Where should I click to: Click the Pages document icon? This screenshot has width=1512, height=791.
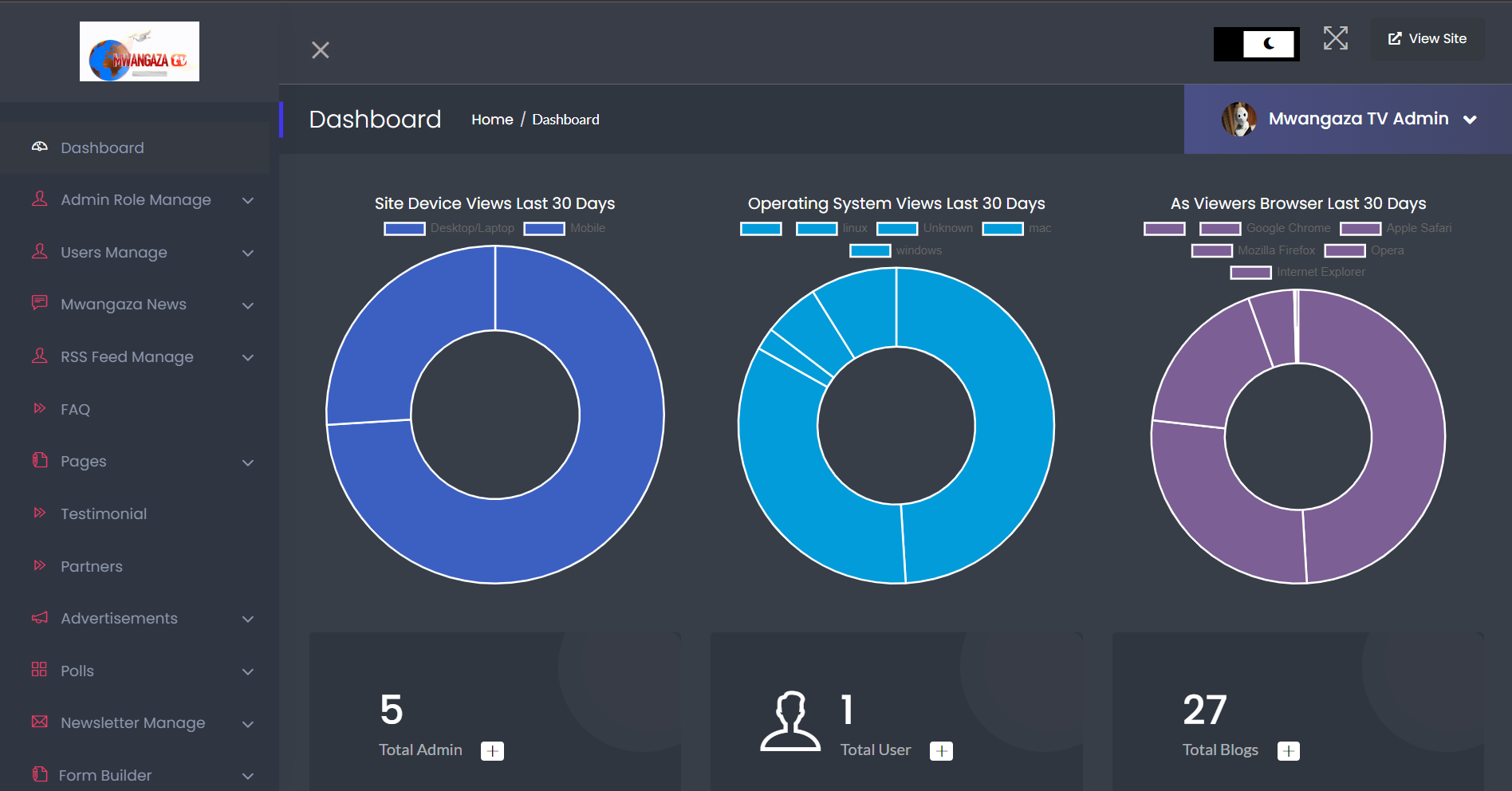point(40,460)
